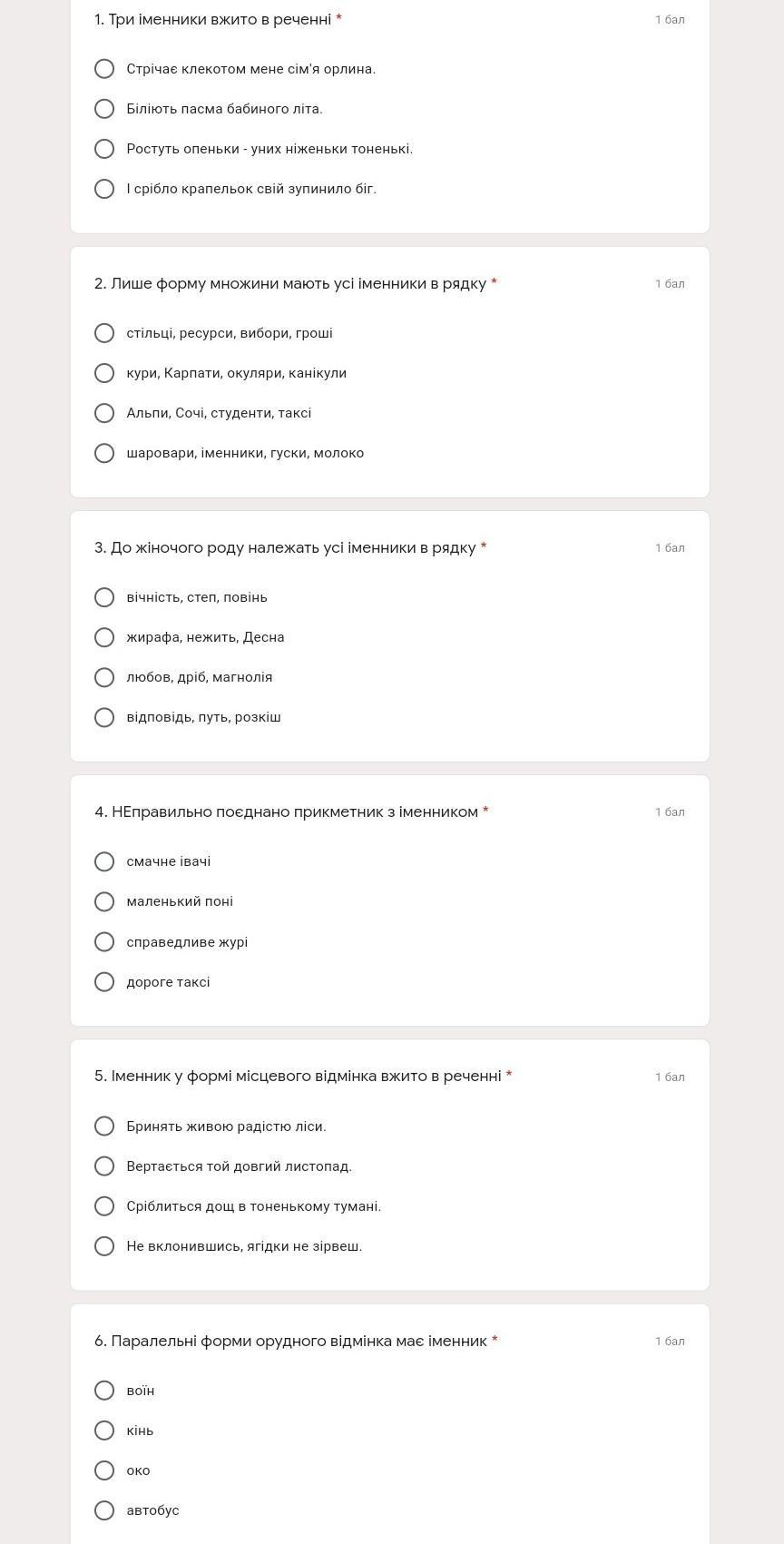Screen dimensions: 784x1544
Task: Select 'кури, Карпати, окуляри, канікули' radio button
Action: 104,373
